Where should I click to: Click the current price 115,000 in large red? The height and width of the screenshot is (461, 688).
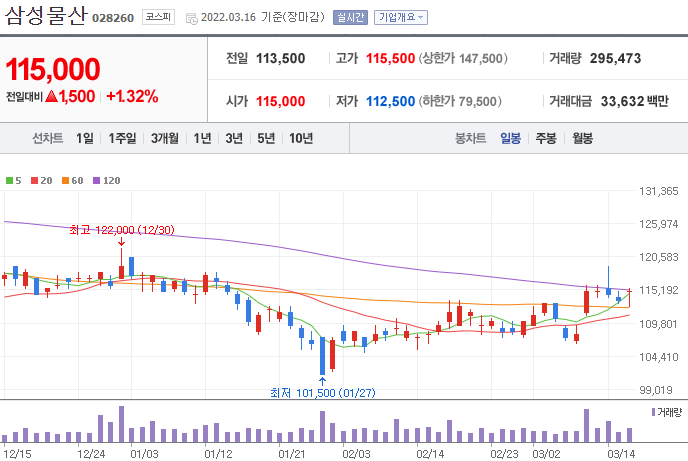tap(53, 69)
